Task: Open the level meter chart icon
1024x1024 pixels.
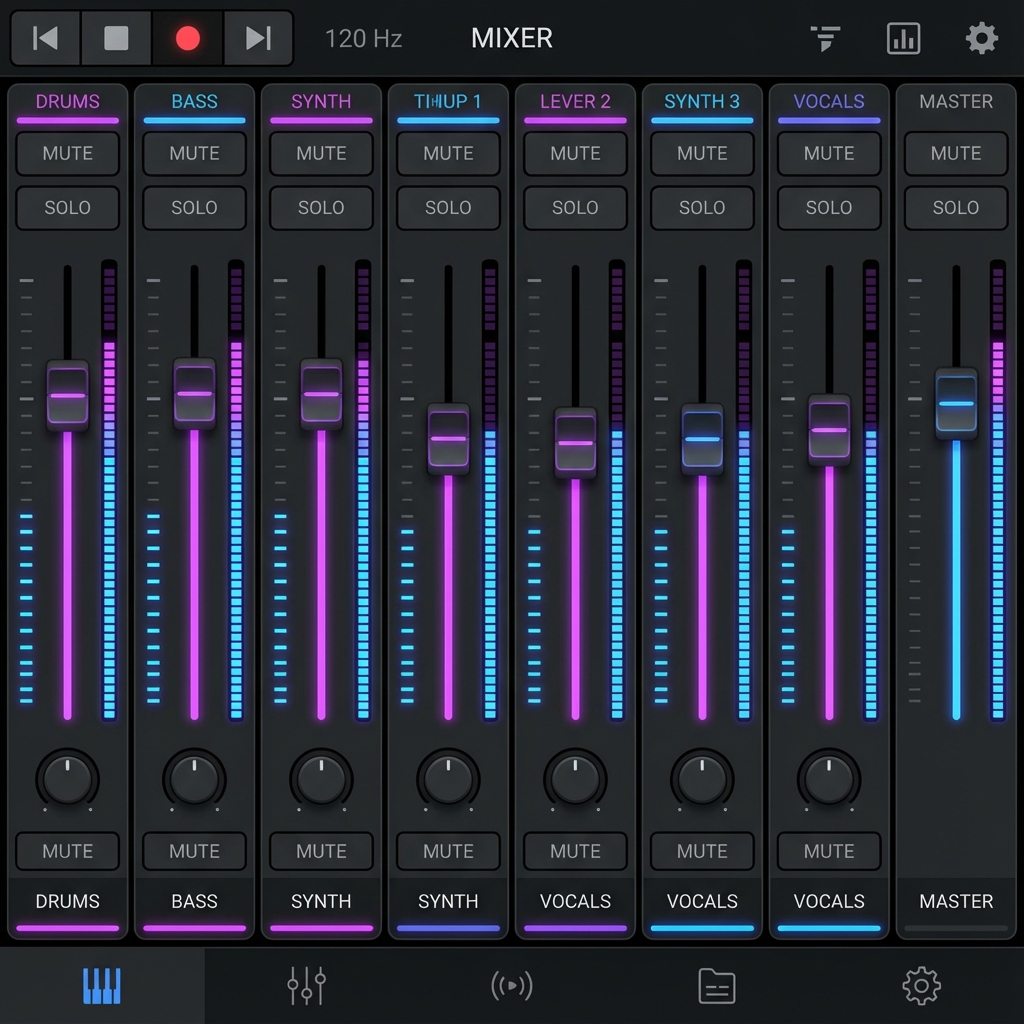Action: [x=903, y=38]
